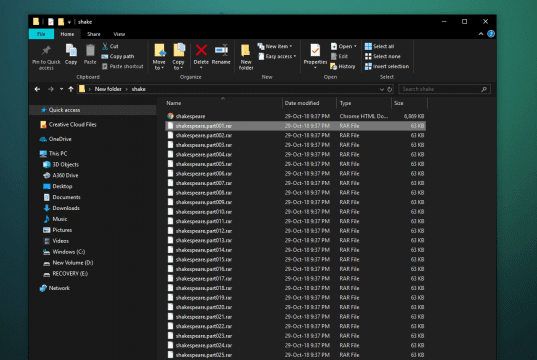This screenshot has height=360, width=537.
Task: Select the shakespeare Chrome HTML file
Action: (x=295, y=116)
